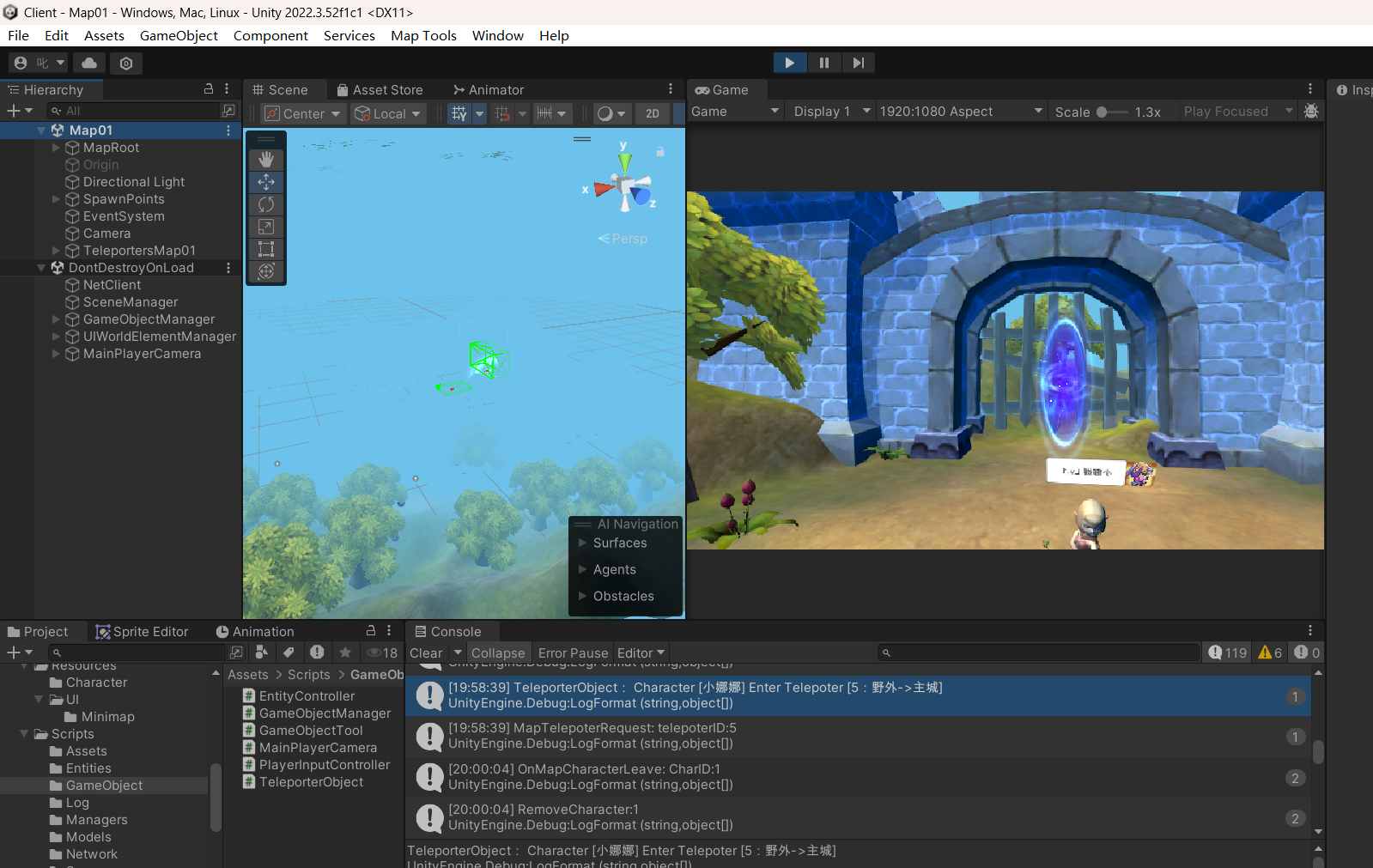1373x868 pixels.
Task: Open the Map Tools menu
Action: click(423, 35)
